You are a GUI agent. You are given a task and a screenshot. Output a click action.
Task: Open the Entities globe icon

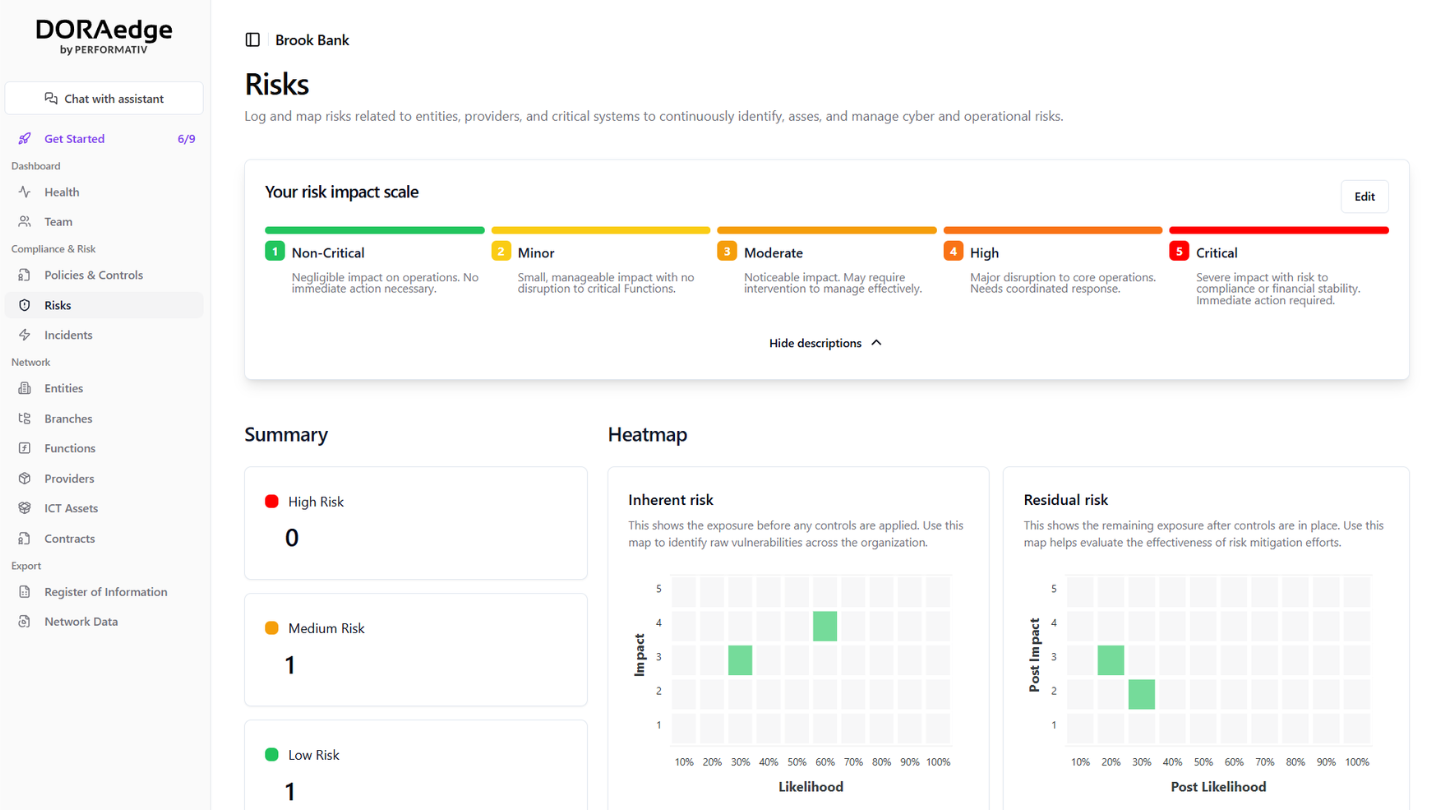pyautogui.click(x=24, y=388)
